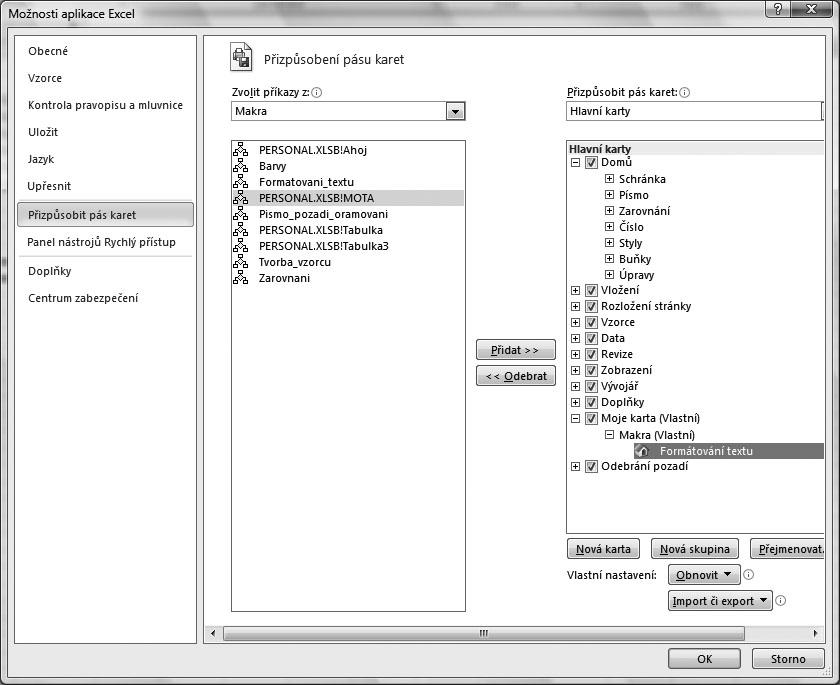Click the macro icon next to Zarovnani
This screenshot has width=840, height=685.
coord(241,278)
